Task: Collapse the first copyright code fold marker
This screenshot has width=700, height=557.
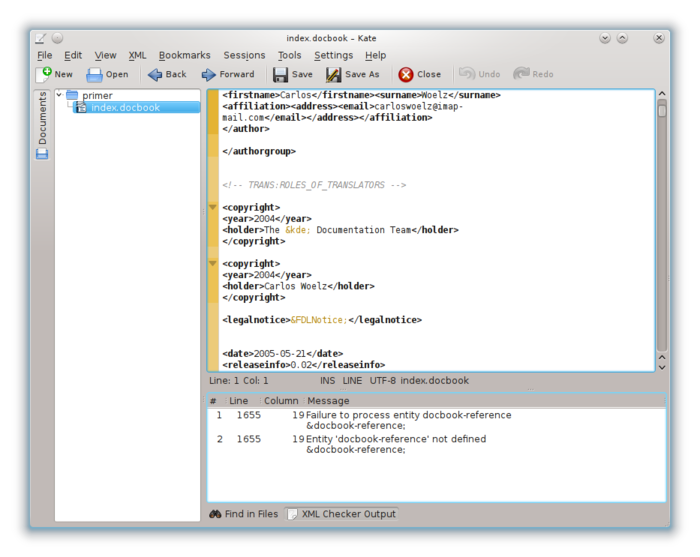Action: pos(213,207)
